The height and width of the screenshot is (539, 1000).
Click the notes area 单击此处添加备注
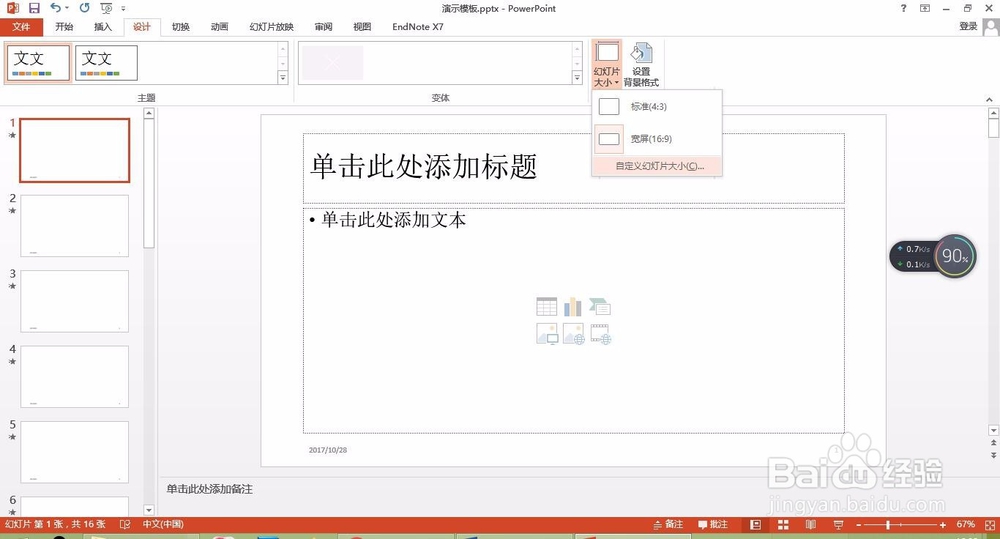click(209, 489)
